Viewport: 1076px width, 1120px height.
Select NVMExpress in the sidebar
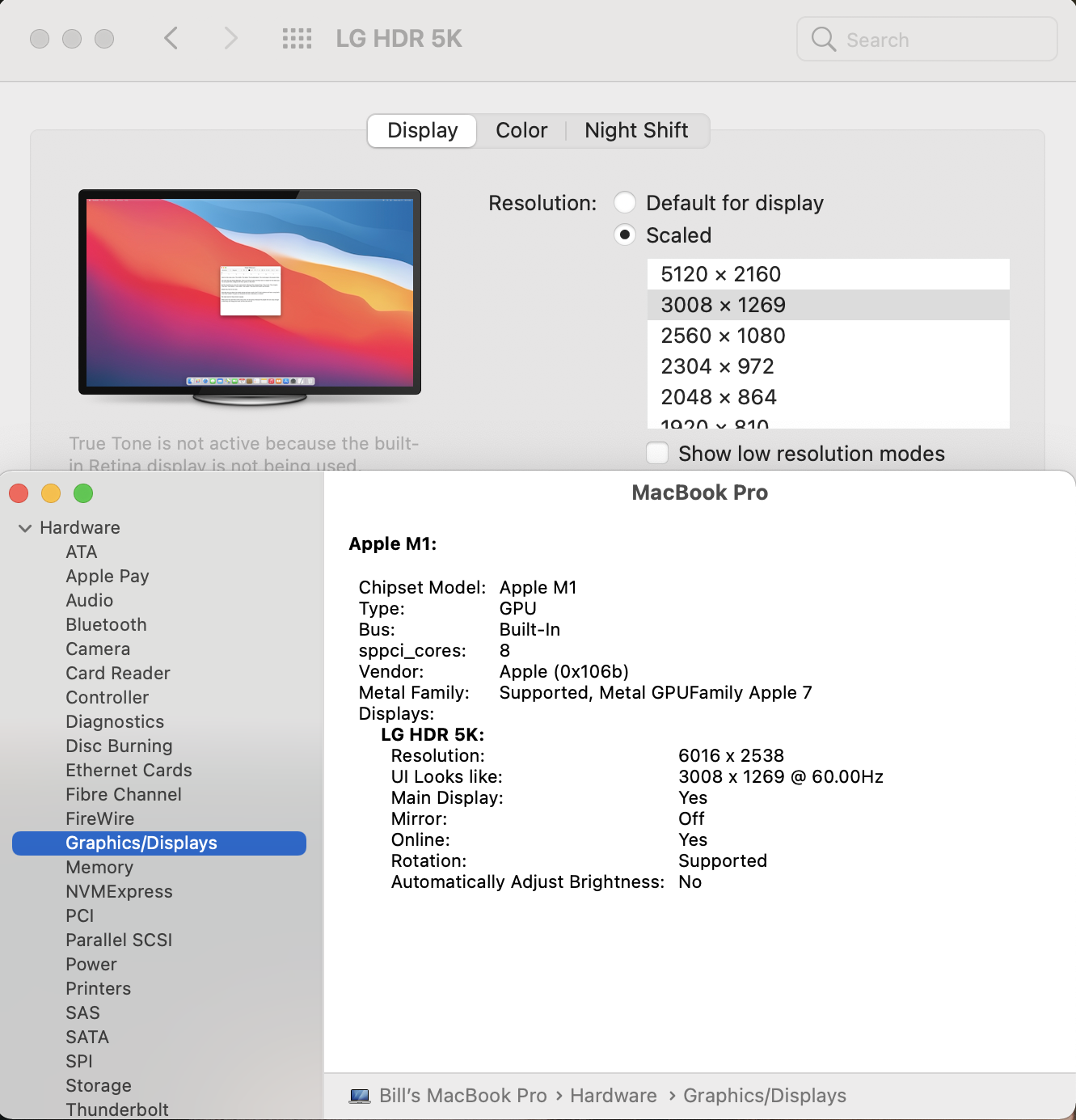pyautogui.click(x=119, y=891)
